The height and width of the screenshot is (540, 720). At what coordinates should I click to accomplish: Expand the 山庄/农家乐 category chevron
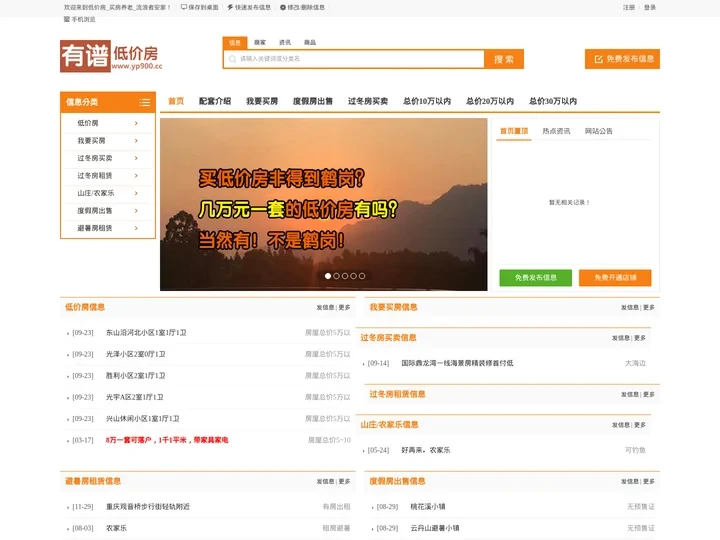(x=136, y=193)
